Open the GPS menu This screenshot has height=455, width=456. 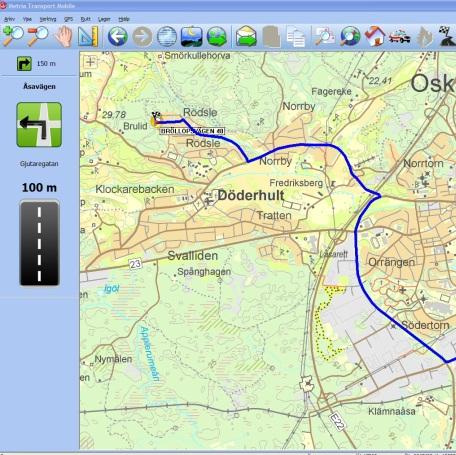pyautogui.click(x=68, y=19)
